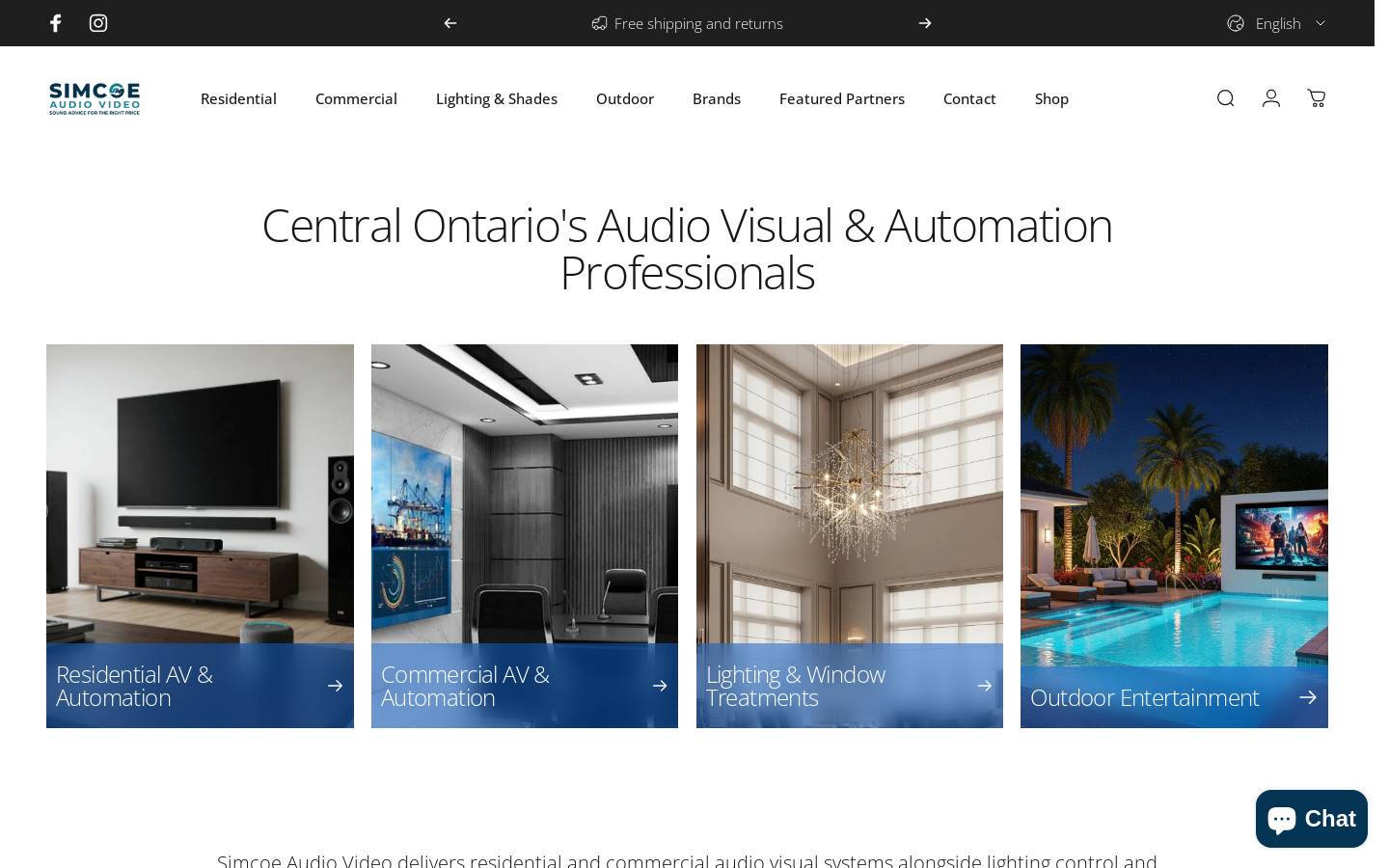
Task: Open the Outdoor menu
Action: click(625, 98)
